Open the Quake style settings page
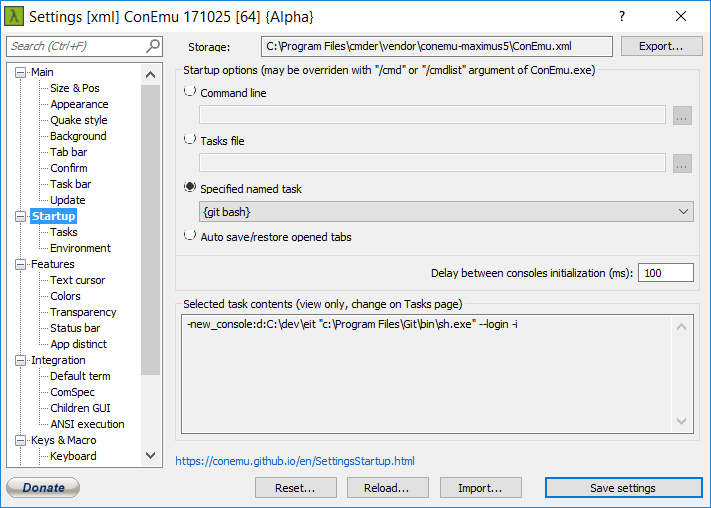The width and height of the screenshot is (711, 508). tap(79, 120)
